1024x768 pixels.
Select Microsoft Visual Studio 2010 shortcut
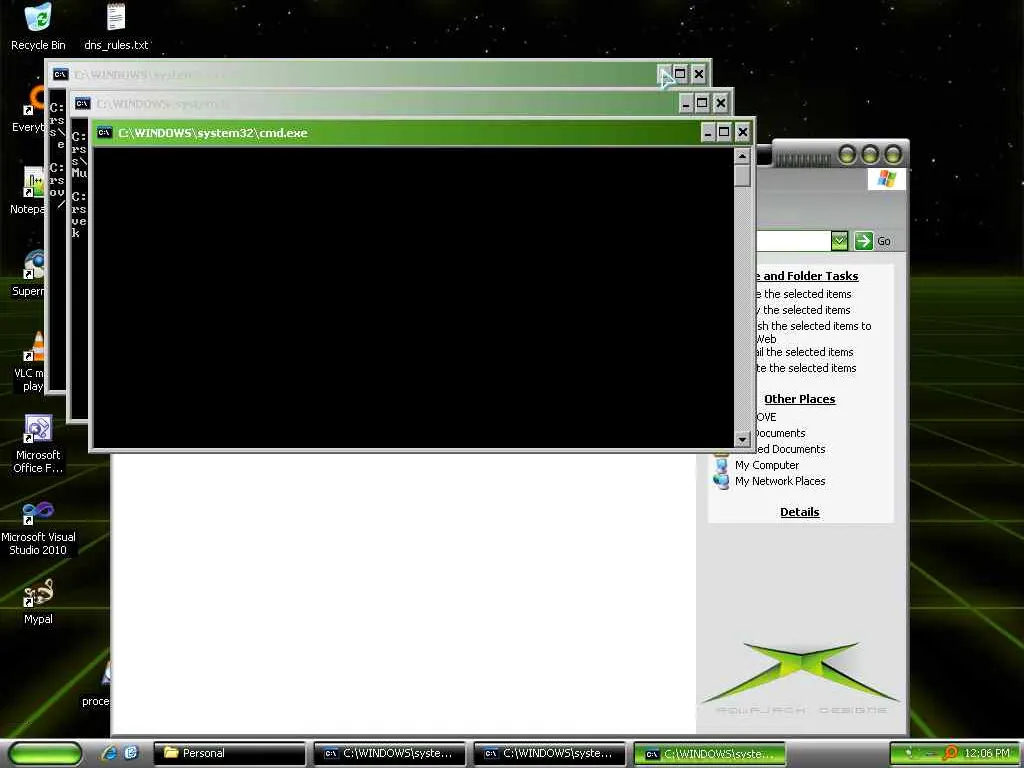(38, 528)
